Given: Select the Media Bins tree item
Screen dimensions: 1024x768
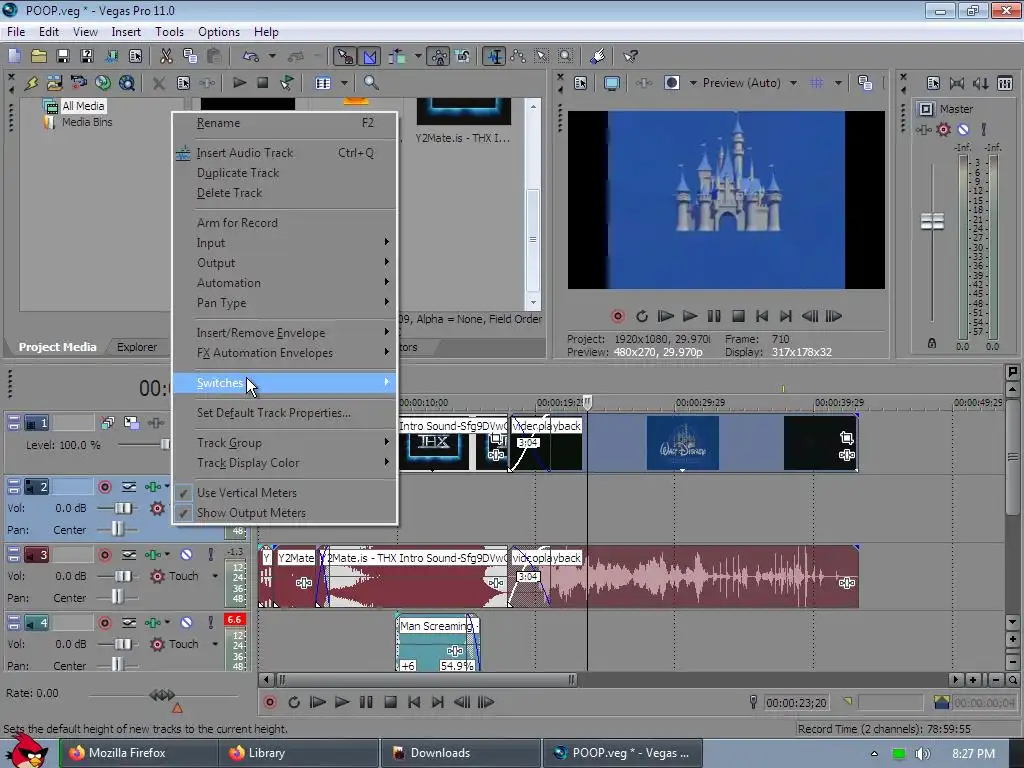Looking at the screenshot, I should click(87, 122).
